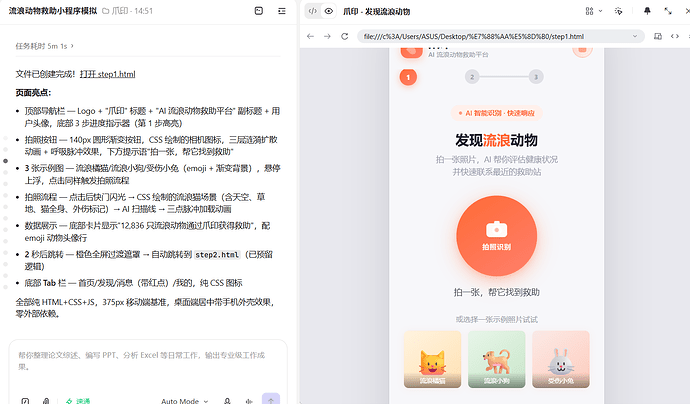Go forward in preview browser
The image size is (690, 404).
[x=327, y=36]
